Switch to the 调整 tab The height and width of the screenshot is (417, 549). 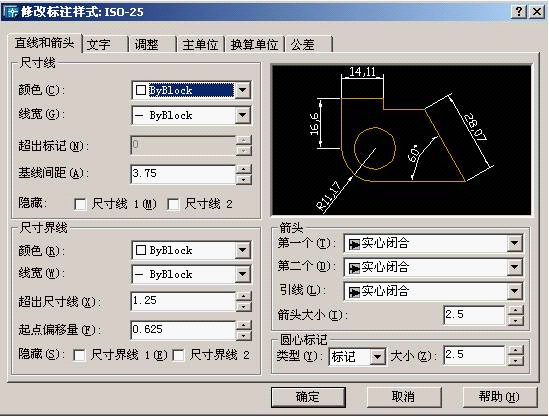[x=153, y=44]
